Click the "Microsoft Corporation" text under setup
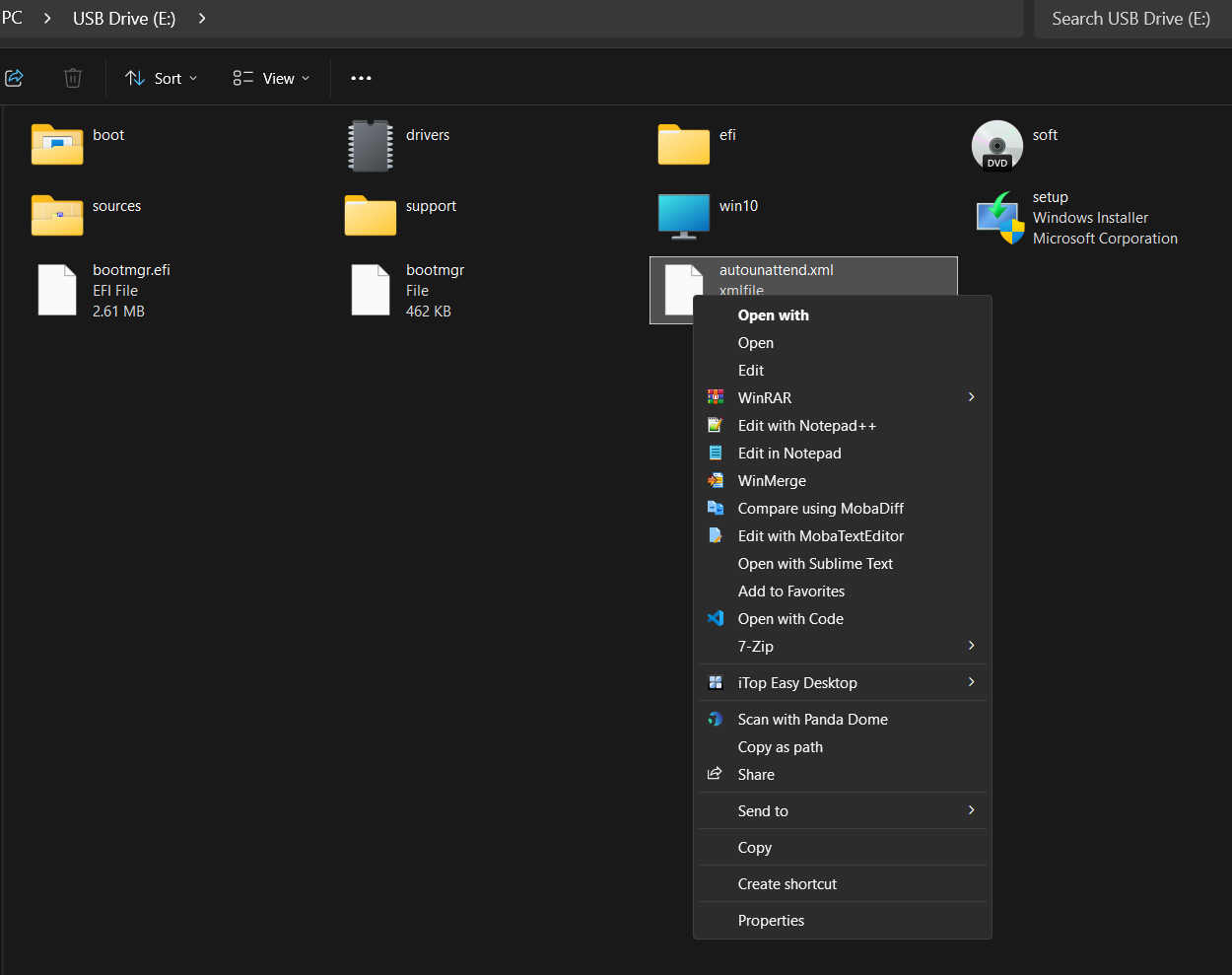This screenshot has width=1232, height=975. (1105, 239)
